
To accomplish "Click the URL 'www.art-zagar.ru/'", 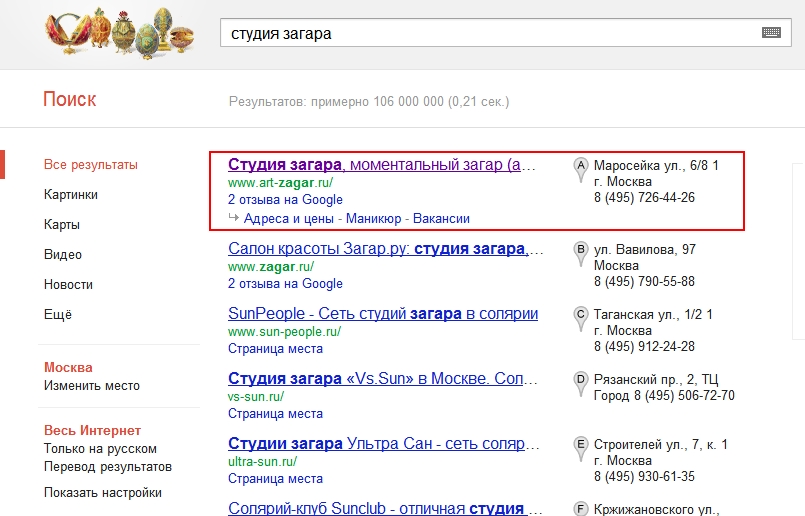I will coord(280,182).
